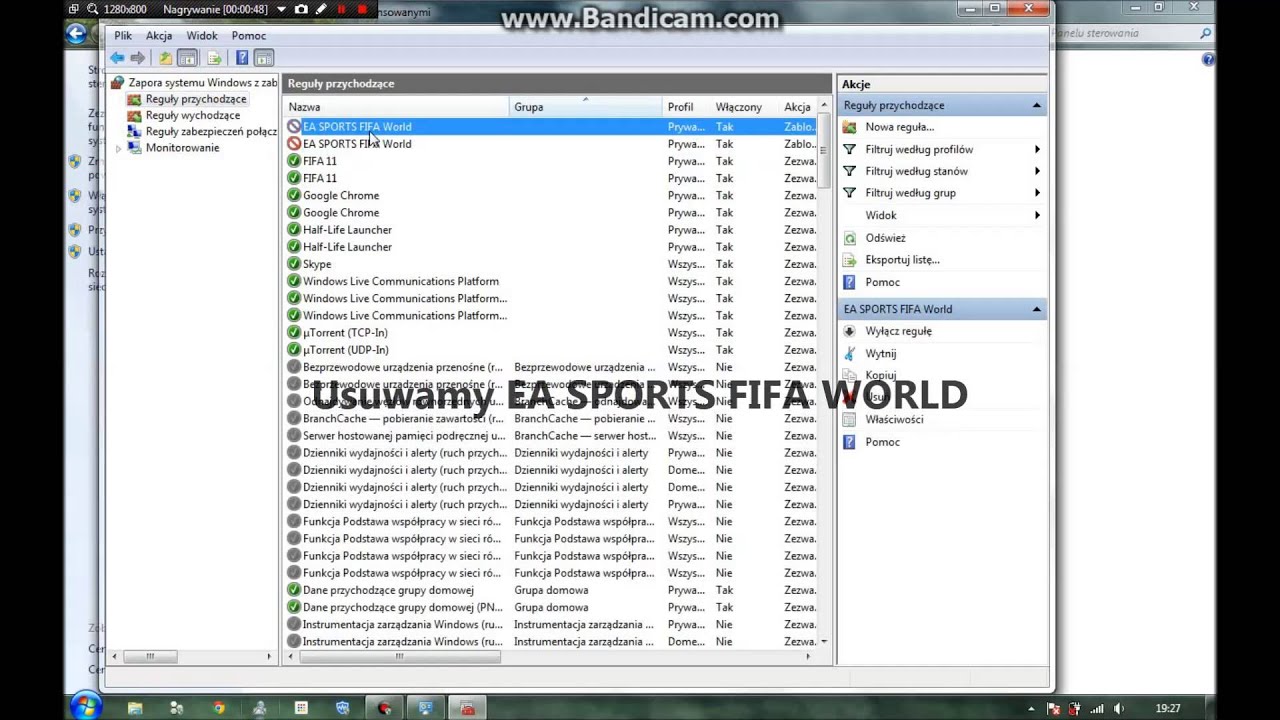Select Reguły zabezpieczeń połączeń in the tree
1280x720 pixels.
(211, 132)
